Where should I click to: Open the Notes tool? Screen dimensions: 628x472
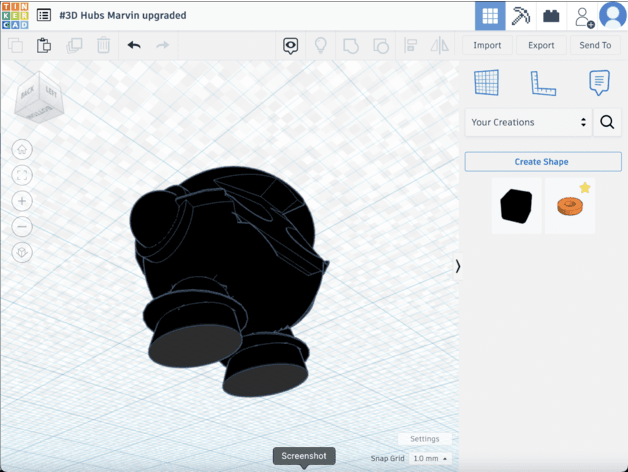point(599,83)
